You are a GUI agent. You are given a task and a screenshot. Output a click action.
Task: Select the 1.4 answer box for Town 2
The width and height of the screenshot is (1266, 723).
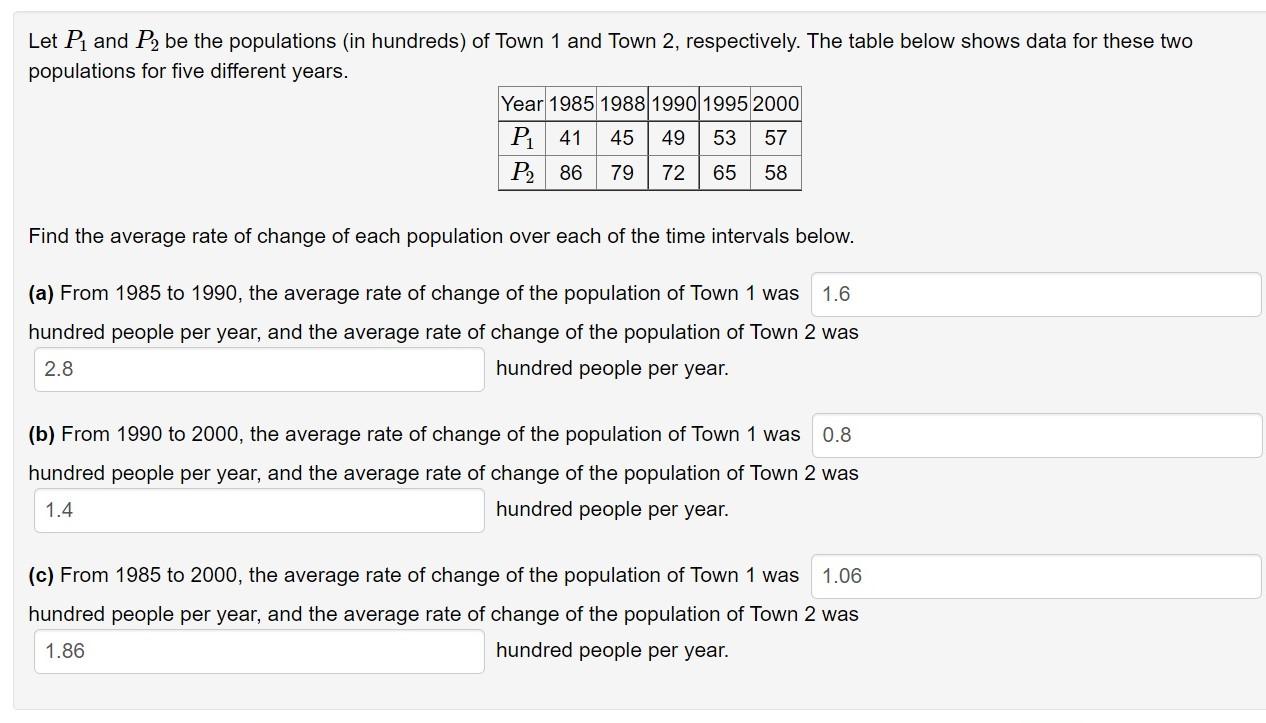click(258, 510)
